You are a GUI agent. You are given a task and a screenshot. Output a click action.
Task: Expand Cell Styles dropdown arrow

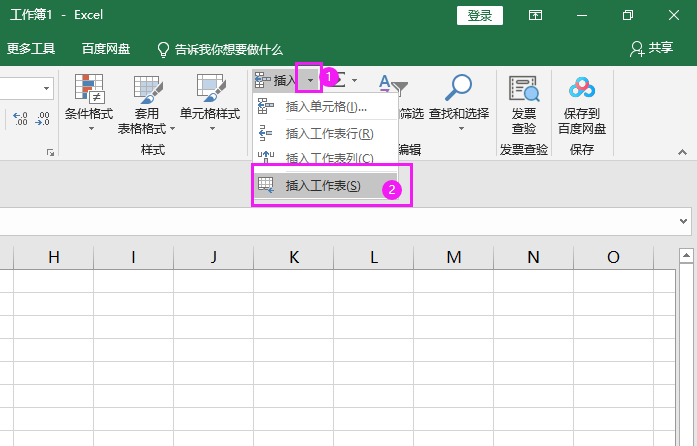click(x=212, y=129)
